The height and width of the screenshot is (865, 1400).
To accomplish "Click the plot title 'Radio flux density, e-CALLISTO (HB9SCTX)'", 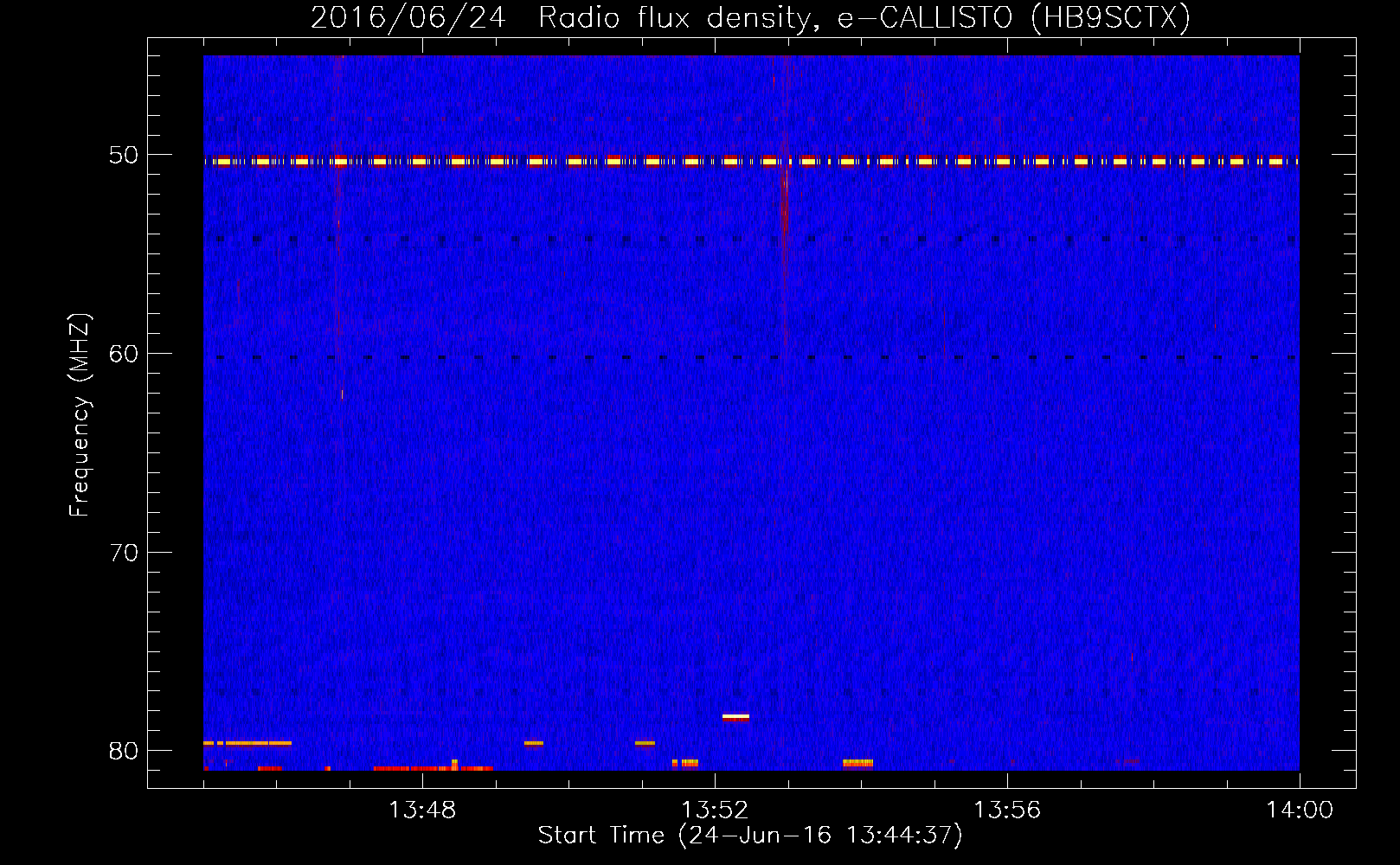I will click(864, 18).
